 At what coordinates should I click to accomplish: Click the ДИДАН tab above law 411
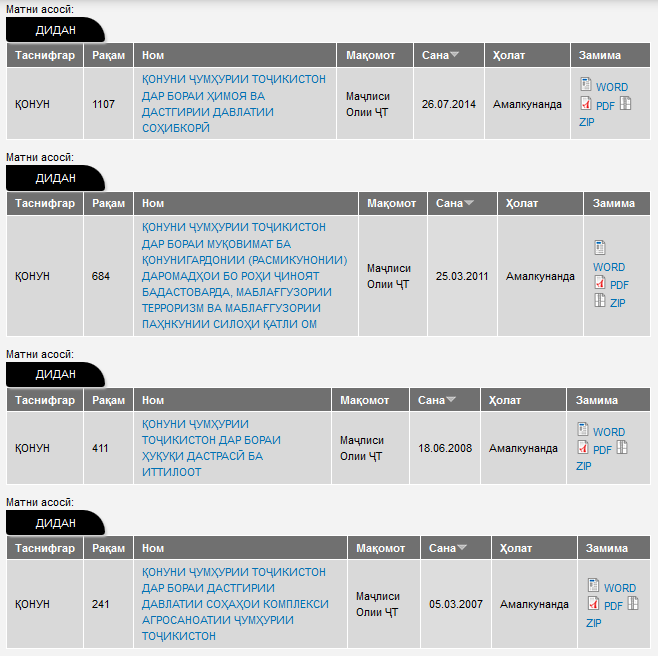click(x=55, y=374)
